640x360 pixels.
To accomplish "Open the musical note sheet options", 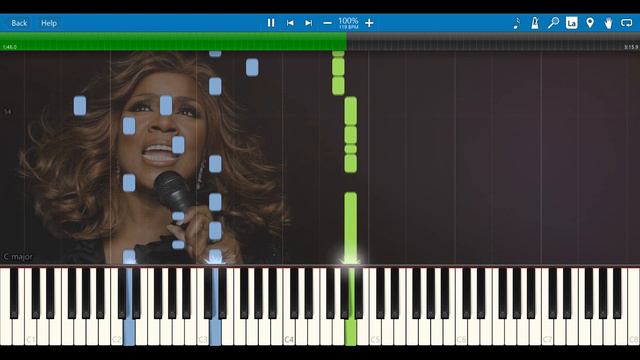I will pyautogui.click(x=516, y=23).
